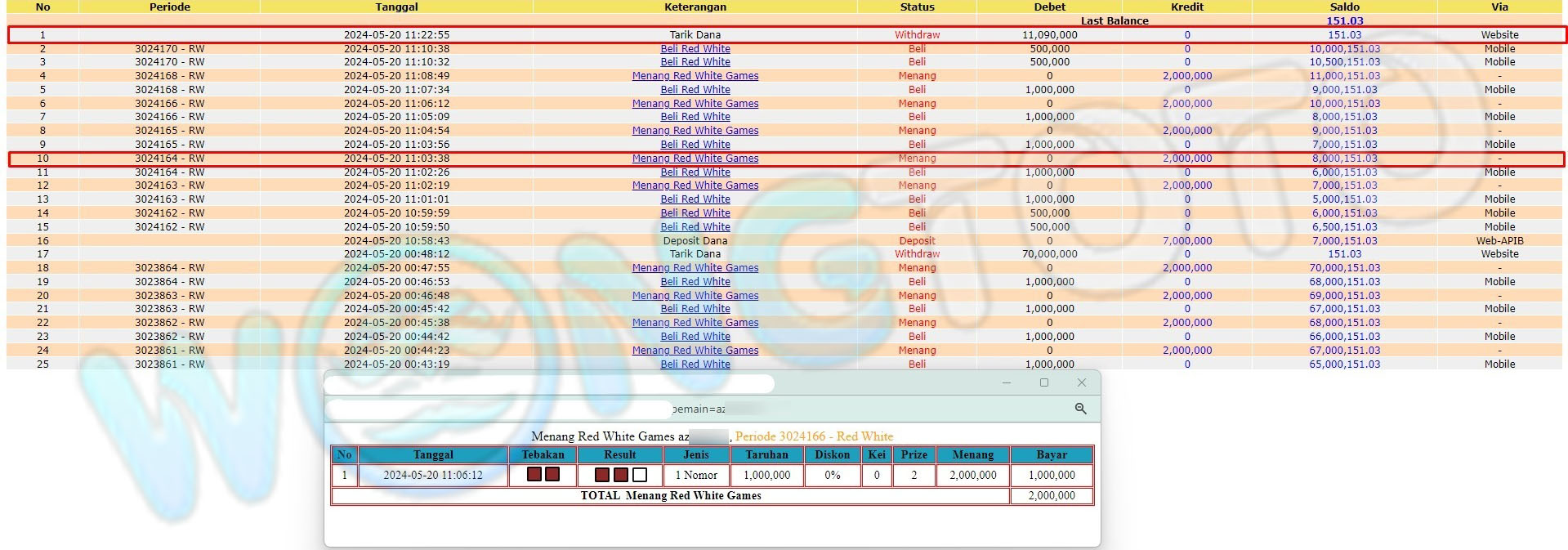Close the Red White result popup window

[1081, 382]
